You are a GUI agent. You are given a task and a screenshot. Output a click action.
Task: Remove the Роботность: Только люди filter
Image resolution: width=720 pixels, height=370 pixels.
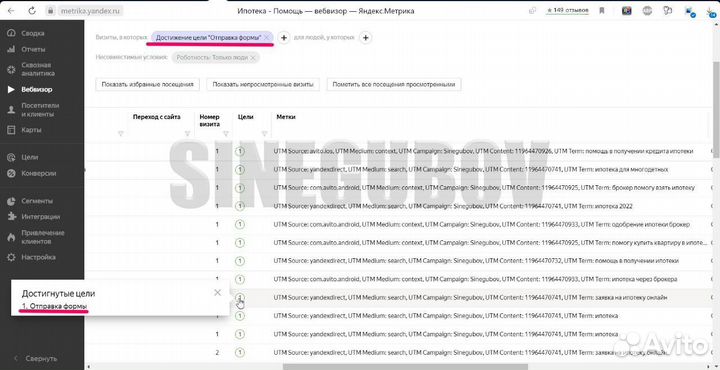253,58
